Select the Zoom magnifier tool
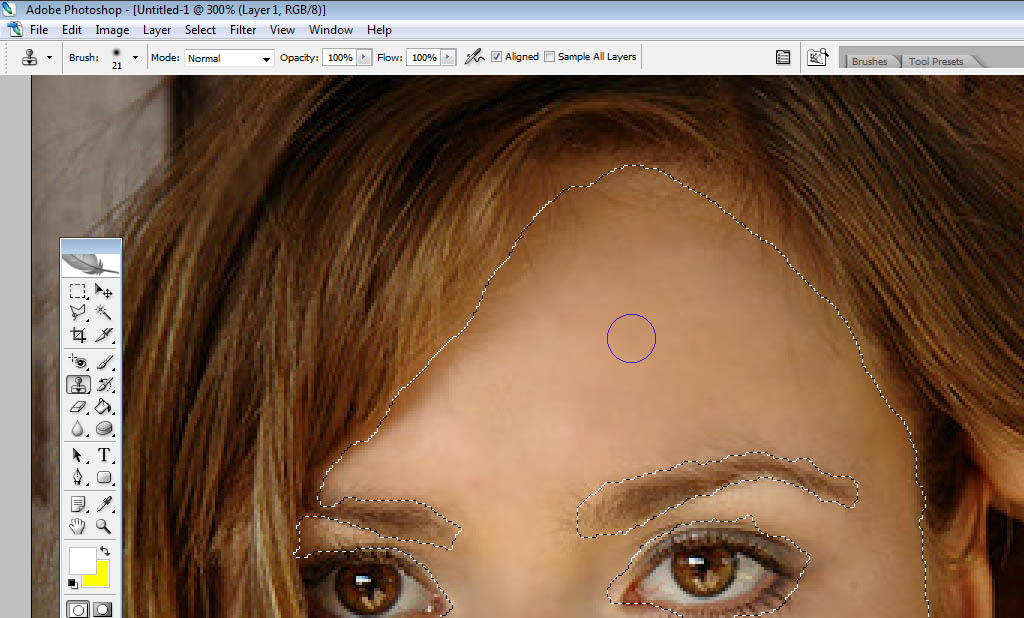Image resolution: width=1024 pixels, height=618 pixels. click(x=104, y=526)
